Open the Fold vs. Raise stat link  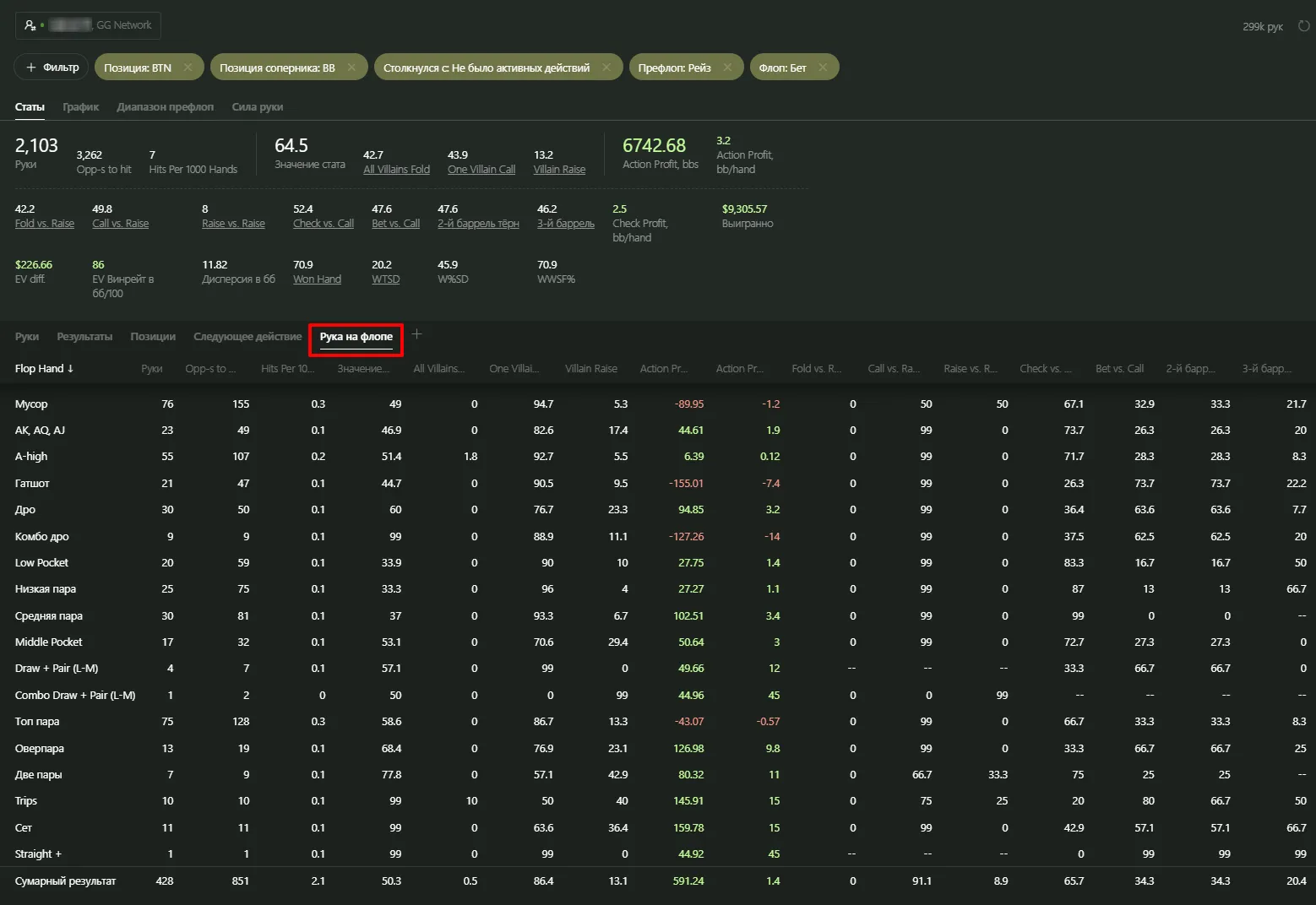[x=44, y=224]
